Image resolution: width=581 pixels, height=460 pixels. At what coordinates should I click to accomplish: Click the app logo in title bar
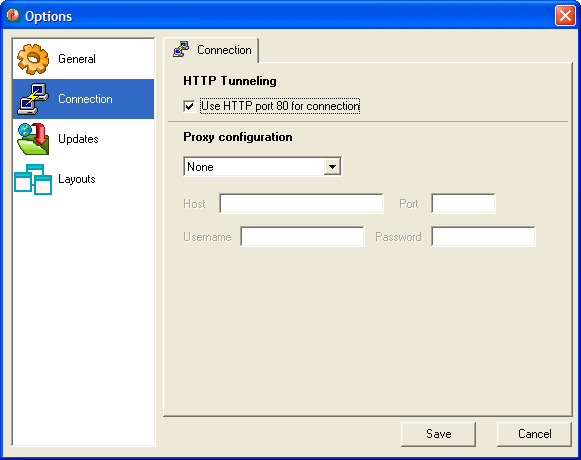click(x=13, y=16)
